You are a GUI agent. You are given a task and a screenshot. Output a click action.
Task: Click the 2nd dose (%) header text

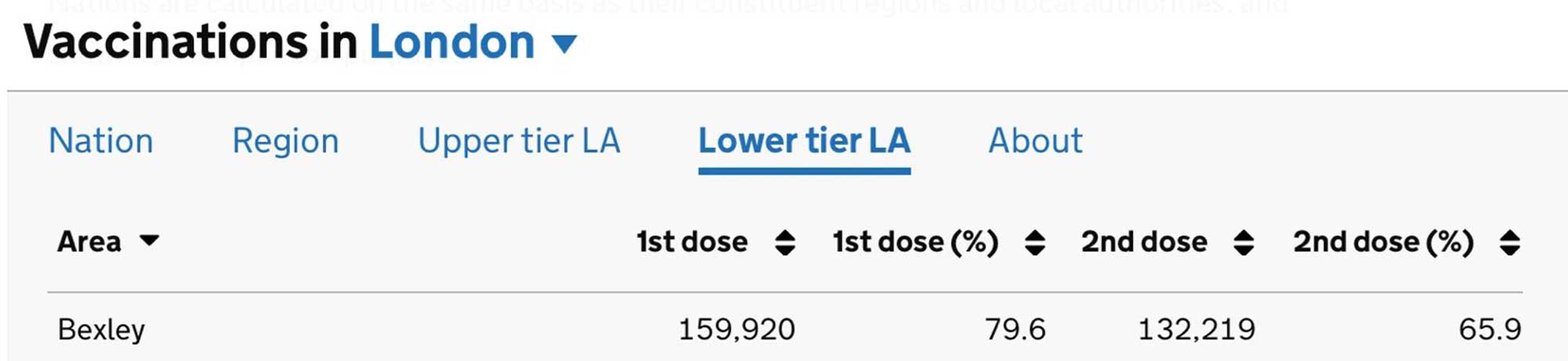point(1383,242)
